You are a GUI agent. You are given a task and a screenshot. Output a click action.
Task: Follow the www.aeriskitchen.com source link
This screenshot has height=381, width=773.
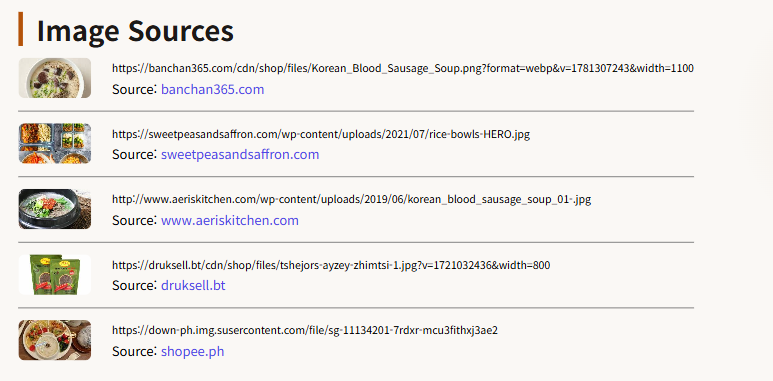[x=230, y=220]
